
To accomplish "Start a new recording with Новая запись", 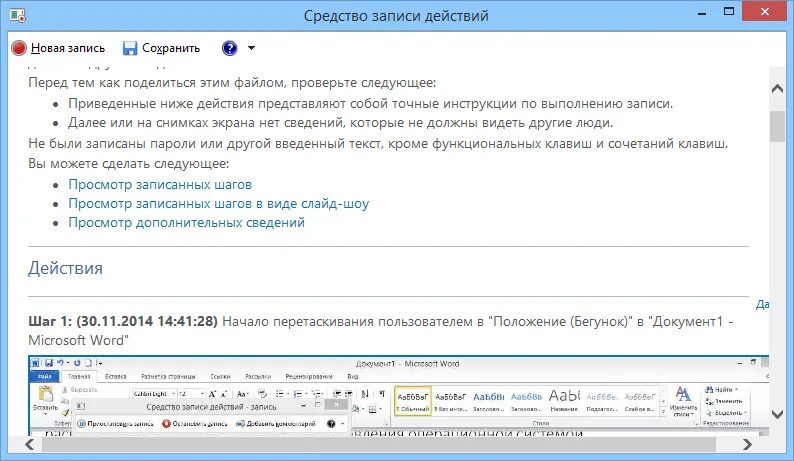I will (58, 48).
